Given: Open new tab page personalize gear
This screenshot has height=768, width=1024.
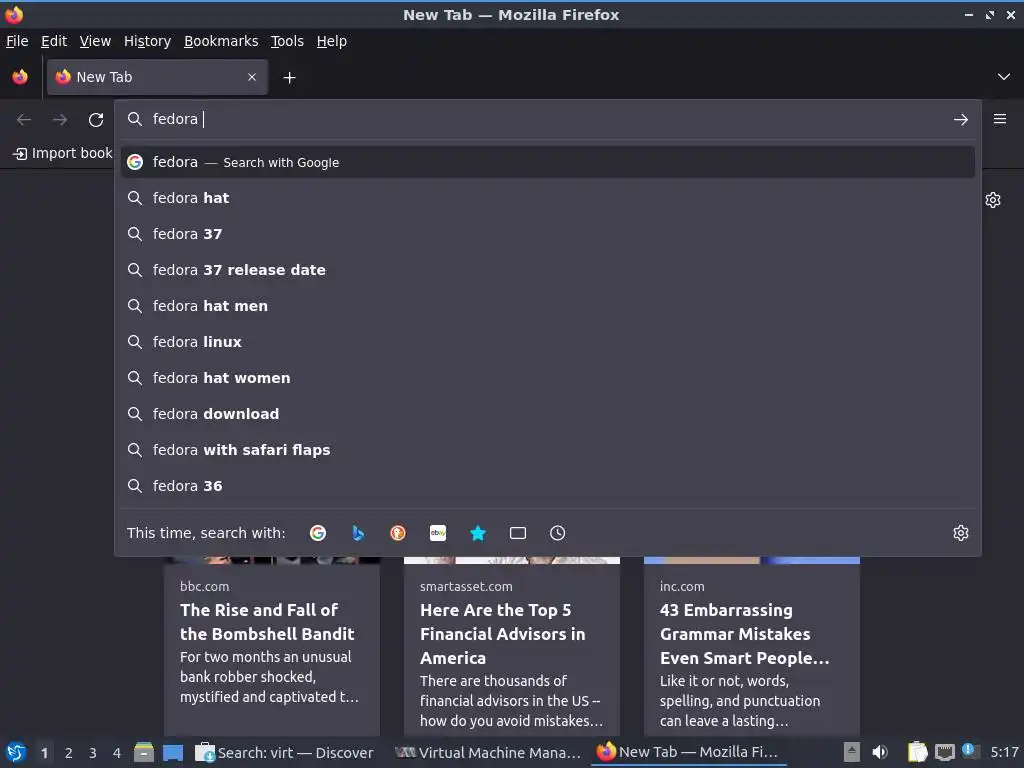Looking at the screenshot, I should [x=993, y=200].
